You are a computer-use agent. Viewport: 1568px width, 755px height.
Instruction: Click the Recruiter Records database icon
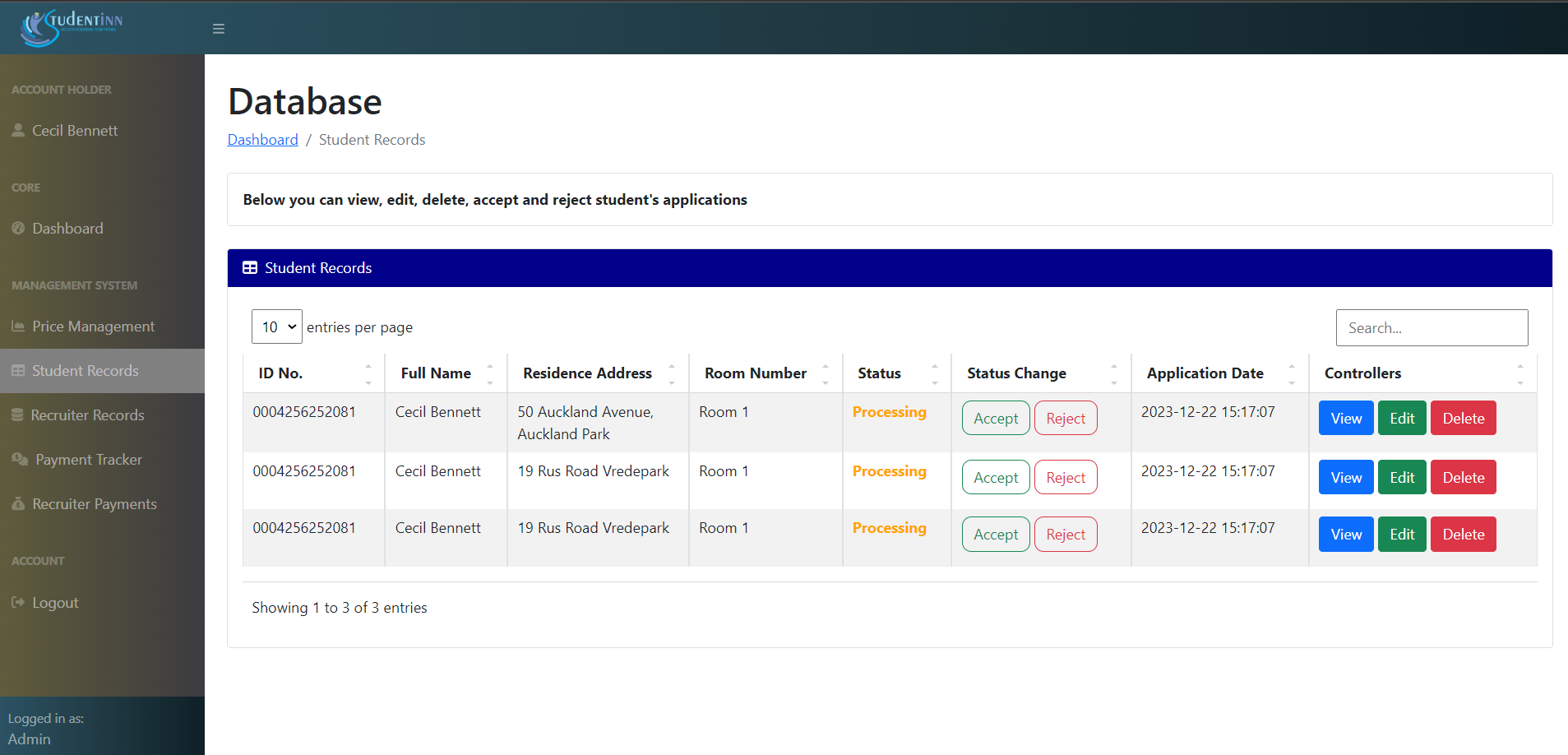(x=17, y=415)
